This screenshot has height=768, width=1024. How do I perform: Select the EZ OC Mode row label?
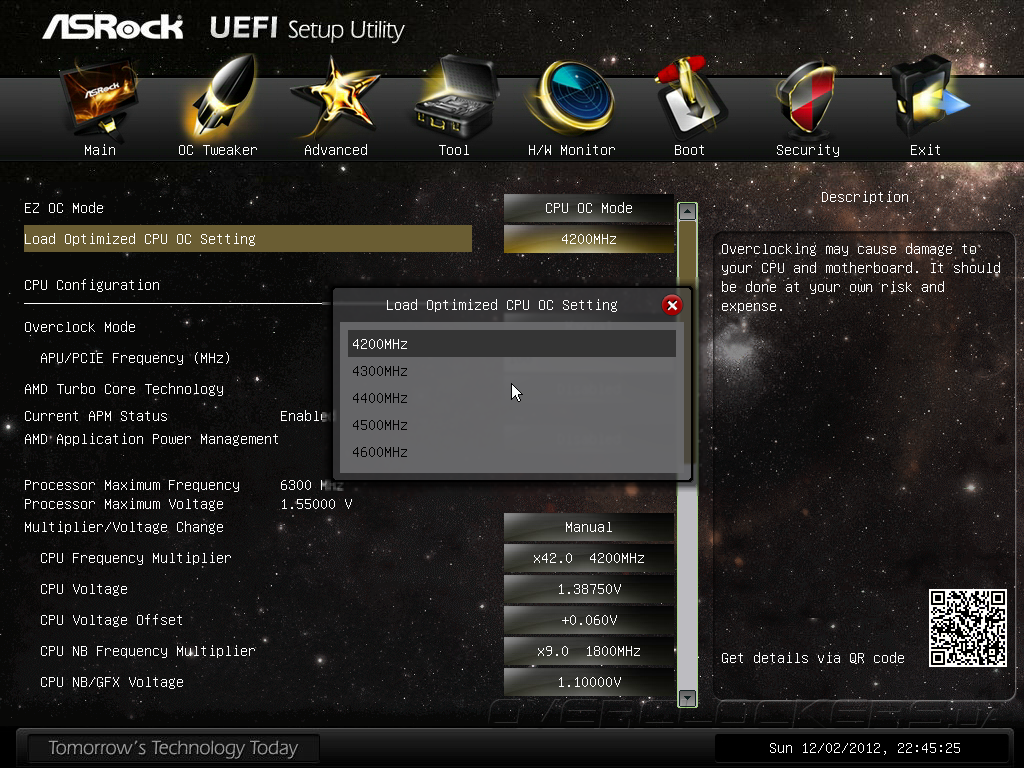(x=64, y=208)
